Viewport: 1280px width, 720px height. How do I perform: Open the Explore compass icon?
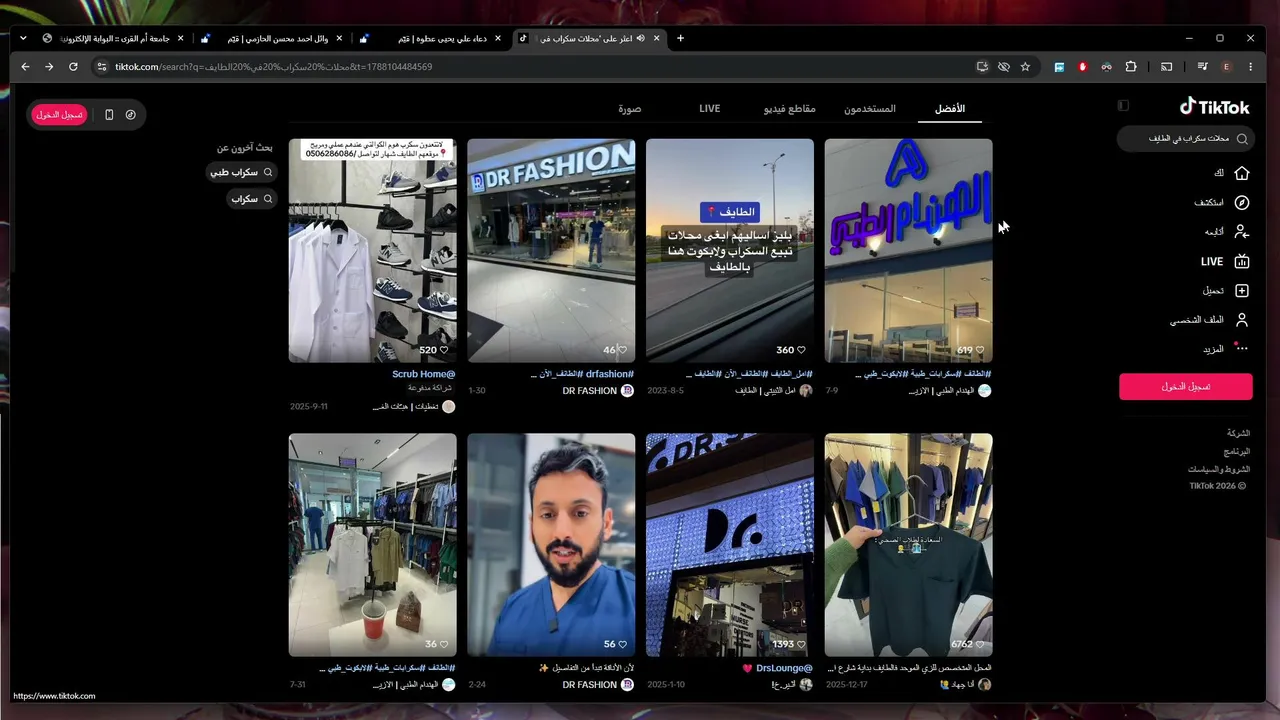[1242, 202]
